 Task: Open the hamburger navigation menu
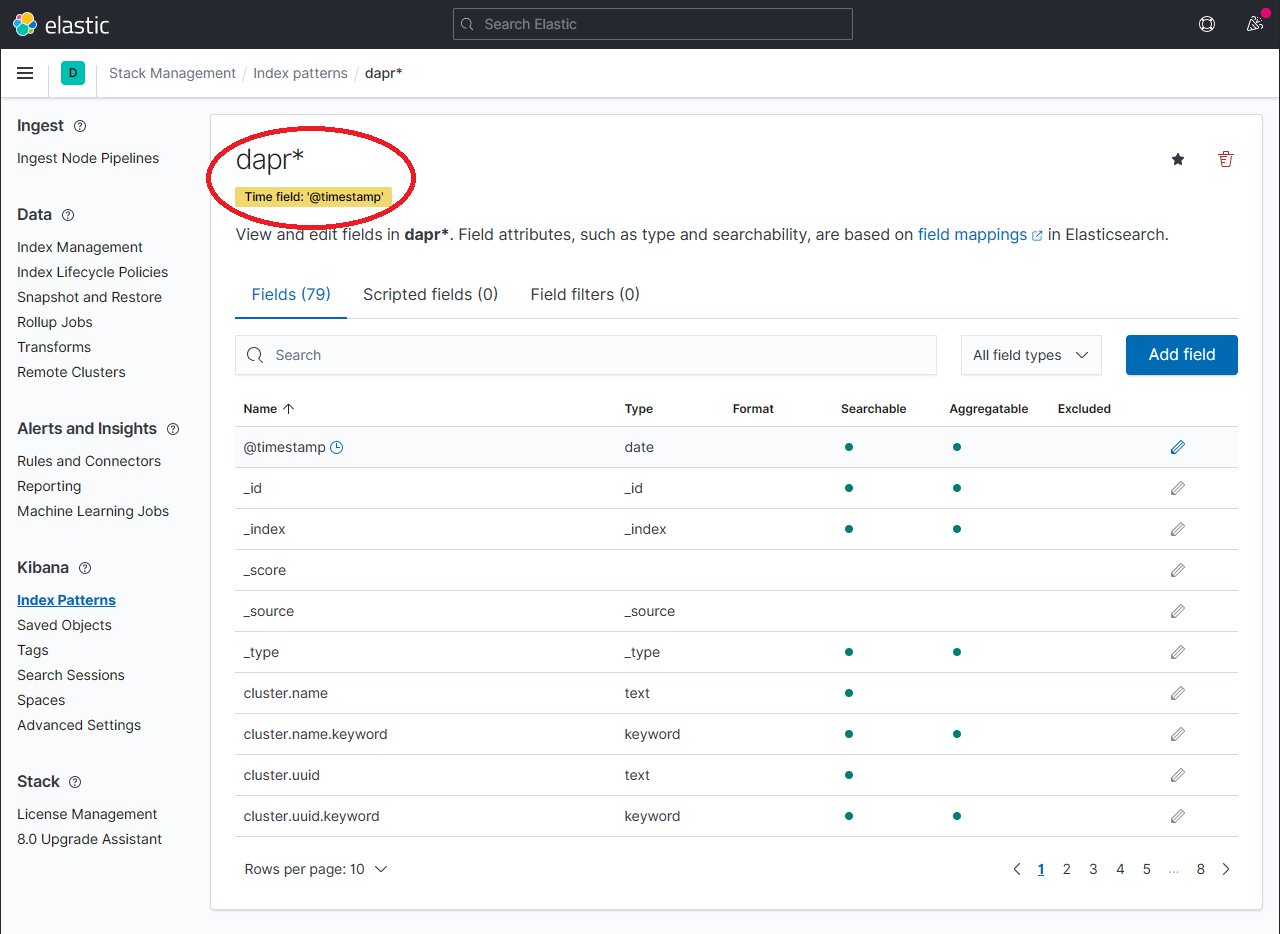click(25, 72)
